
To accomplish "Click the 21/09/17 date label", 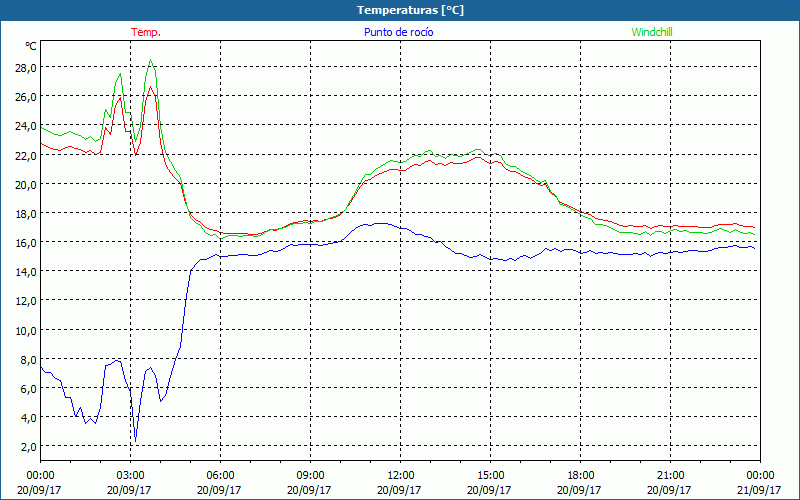I will click(759, 490).
